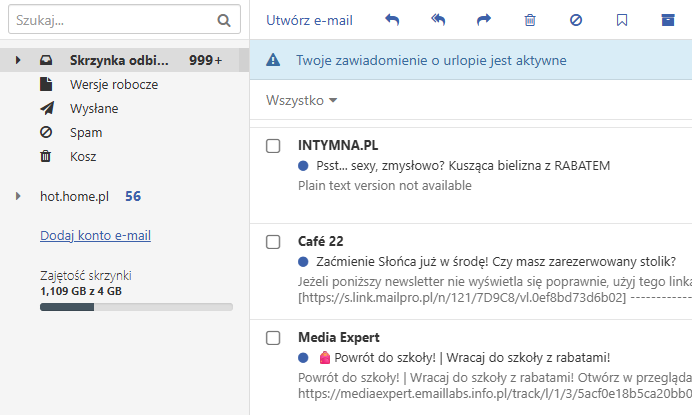
Task: Click unread dot on Media Expert message
Action: pyautogui.click(x=303, y=358)
